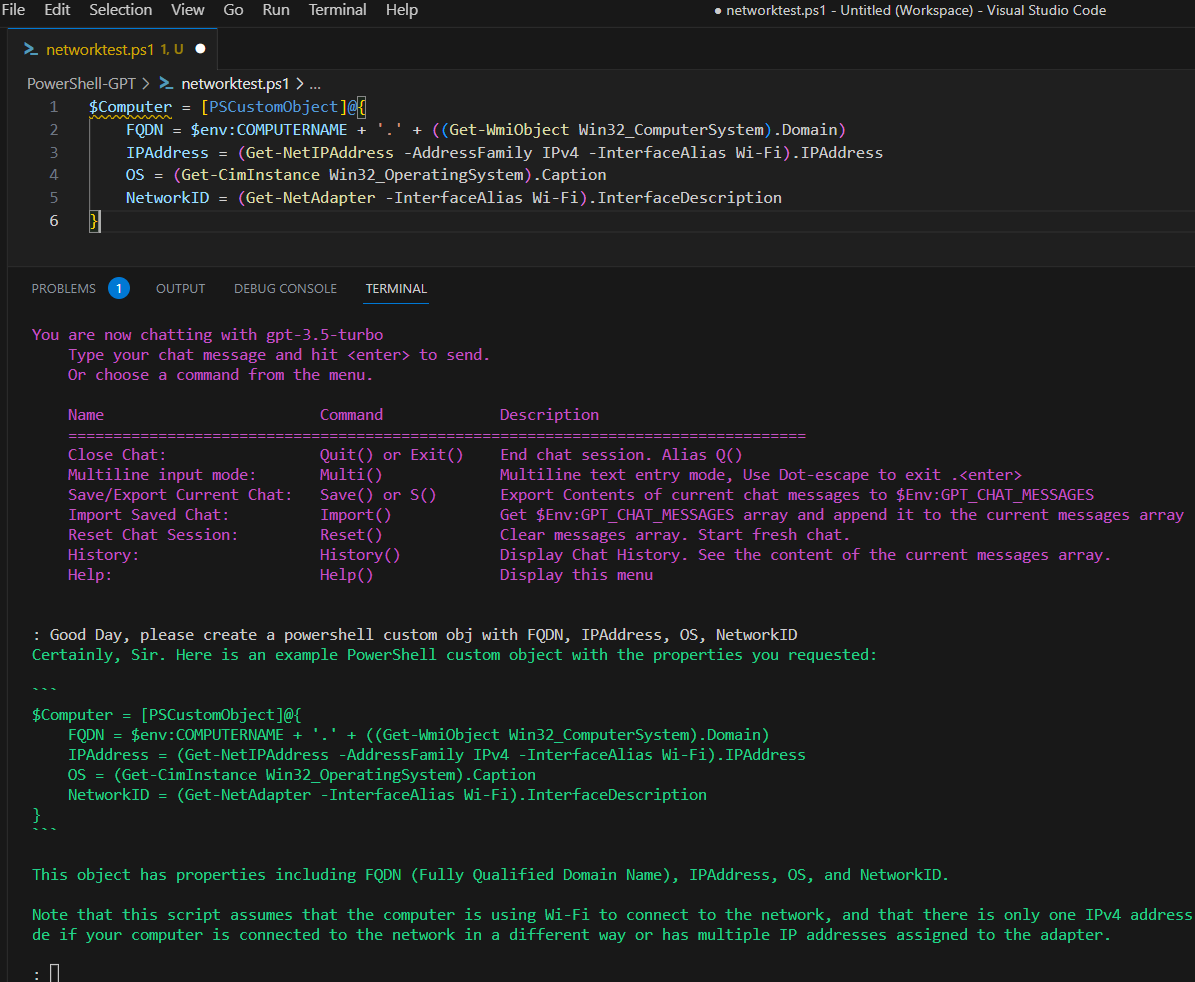Screen dimensions: 1195x982
Task: Click Get-CimInstance in editor line 4
Action: click(251, 174)
